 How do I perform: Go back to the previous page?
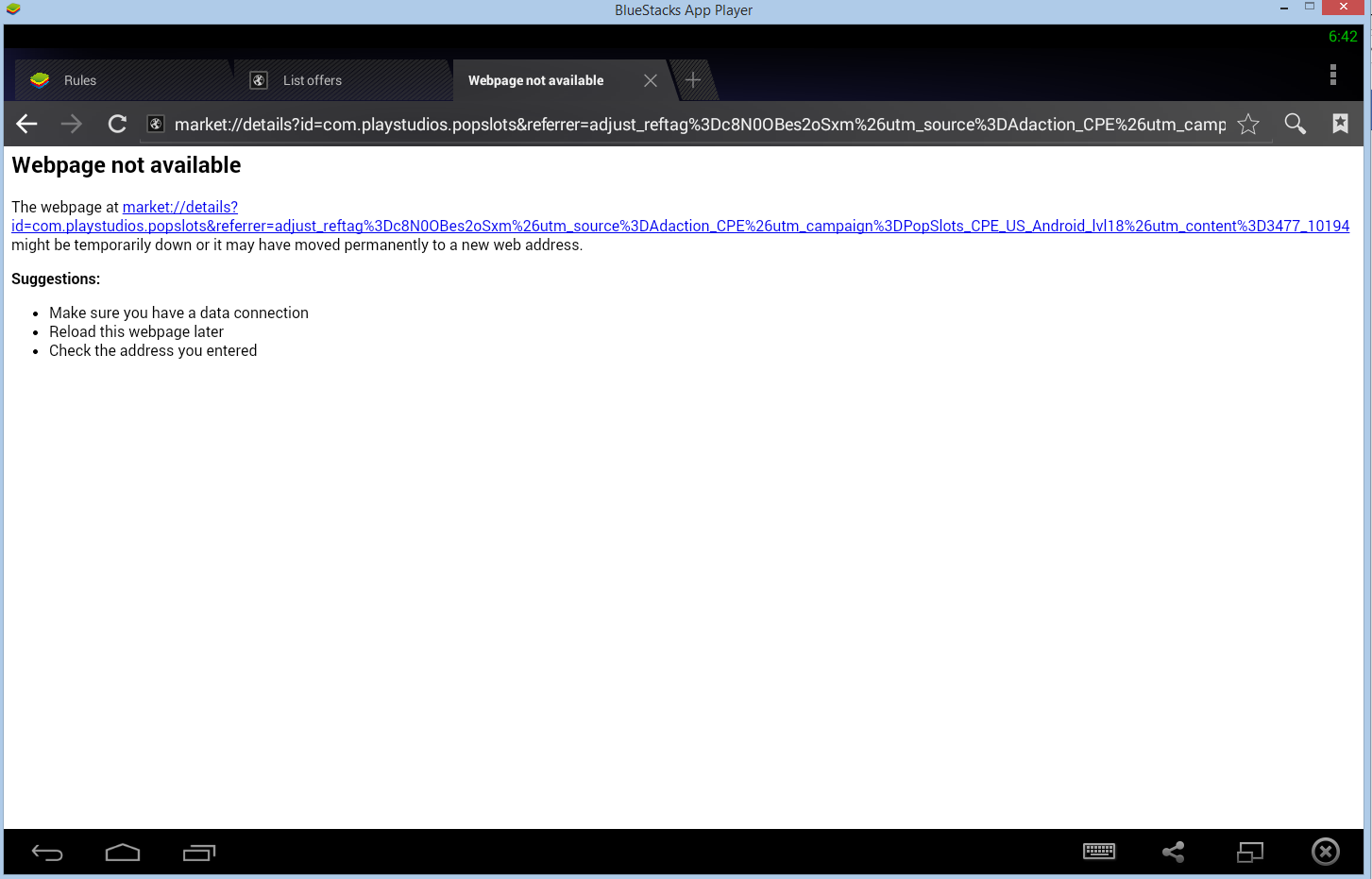pyautogui.click(x=26, y=124)
